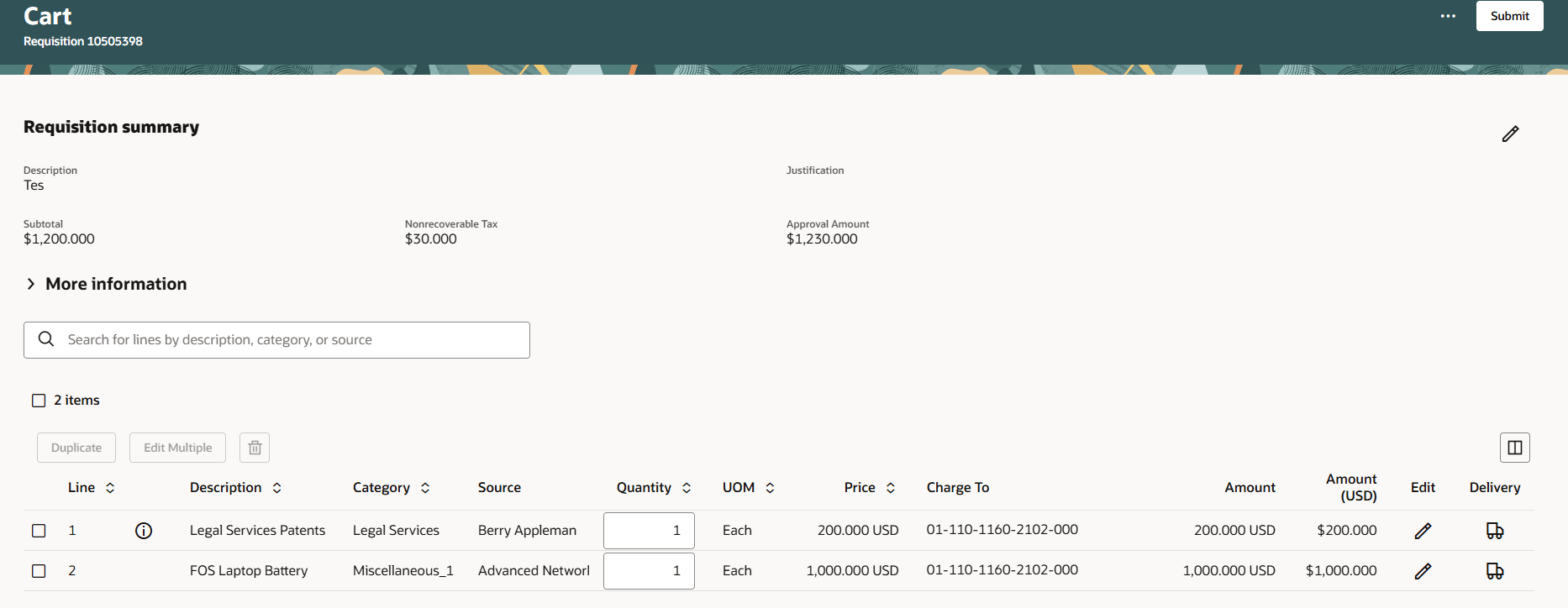Click the $1,000.000 amount in USD
1568x608 pixels.
pyautogui.click(x=1341, y=571)
